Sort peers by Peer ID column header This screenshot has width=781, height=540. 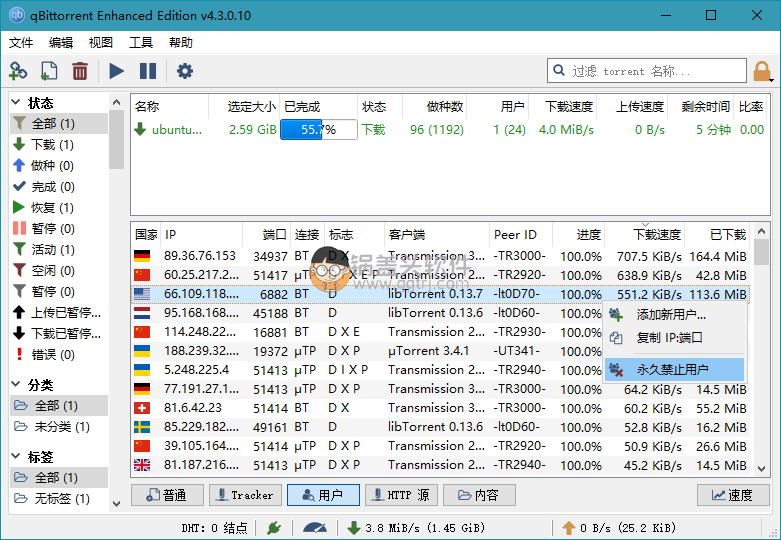[521, 234]
